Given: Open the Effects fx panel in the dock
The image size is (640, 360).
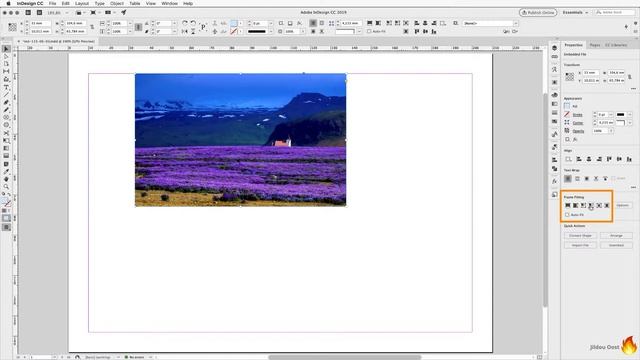Looking at the screenshot, I should tap(554, 181).
